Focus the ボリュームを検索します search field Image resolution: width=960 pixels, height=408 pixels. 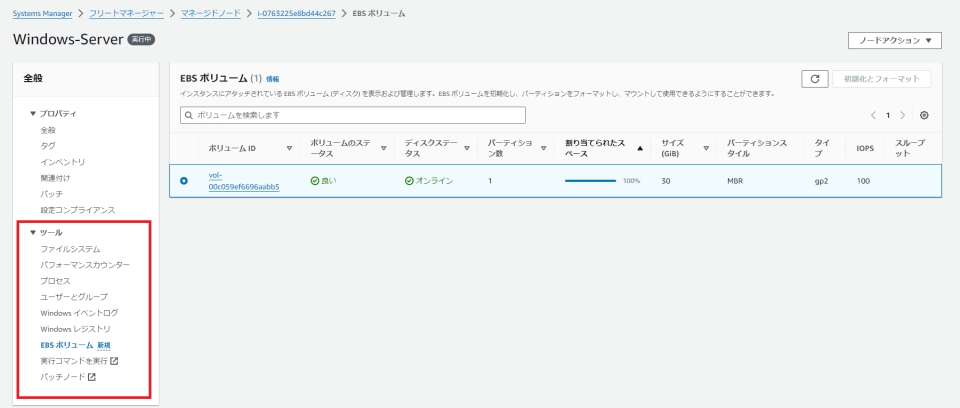click(353, 115)
